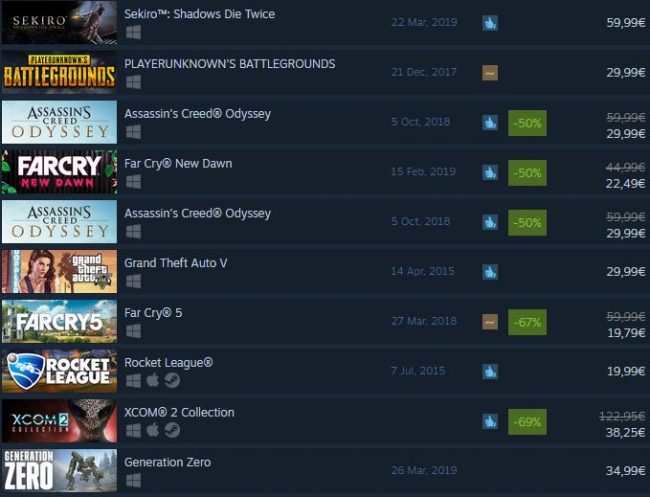Image resolution: width=650 pixels, height=497 pixels.
Task: Open the Sekiro: Shadows Die Twice title link
Action: pyautogui.click(x=199, y=14)
